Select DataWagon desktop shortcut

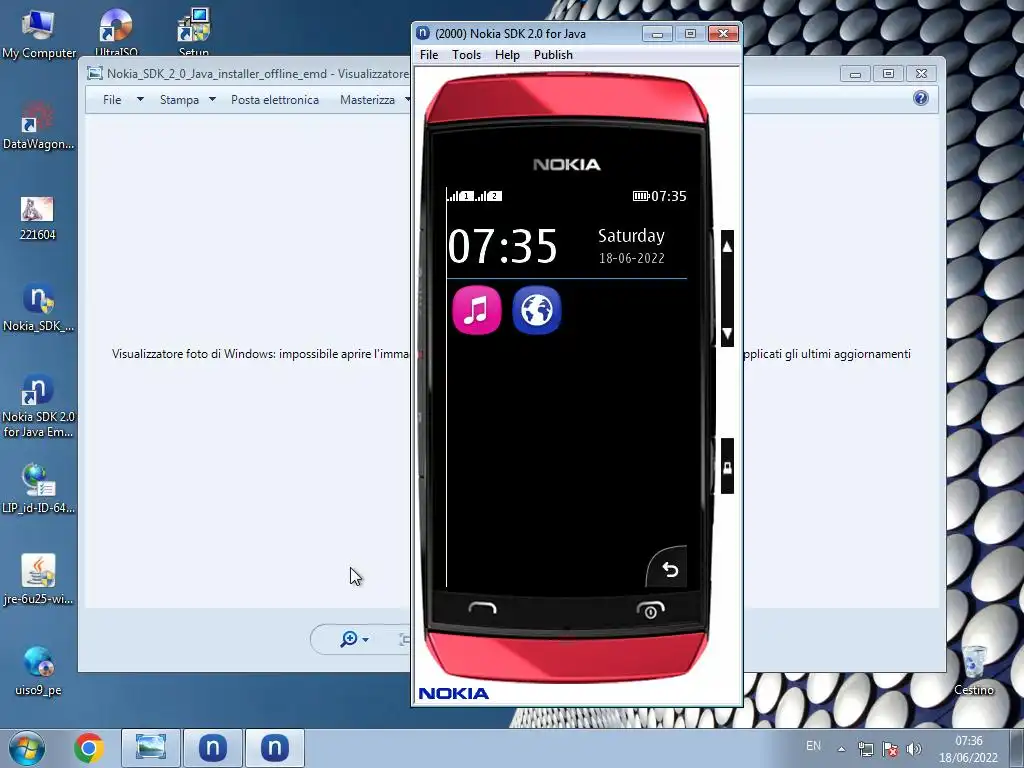[38, 126]
